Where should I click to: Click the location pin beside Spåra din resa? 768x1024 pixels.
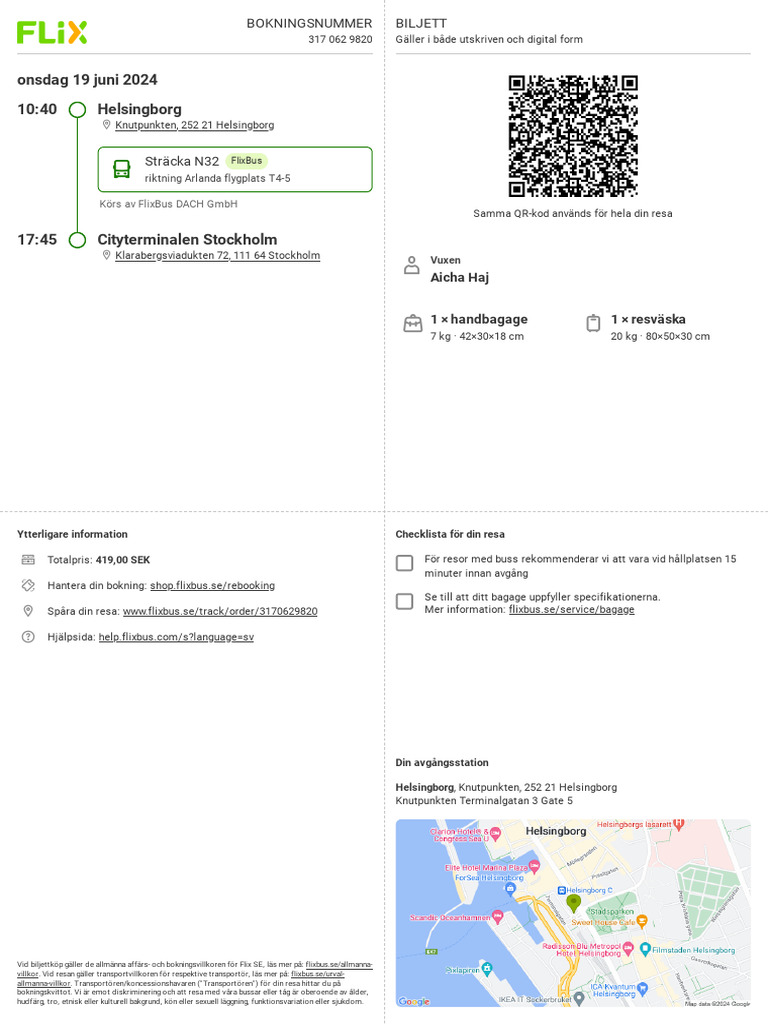click(x=28, y=611)
